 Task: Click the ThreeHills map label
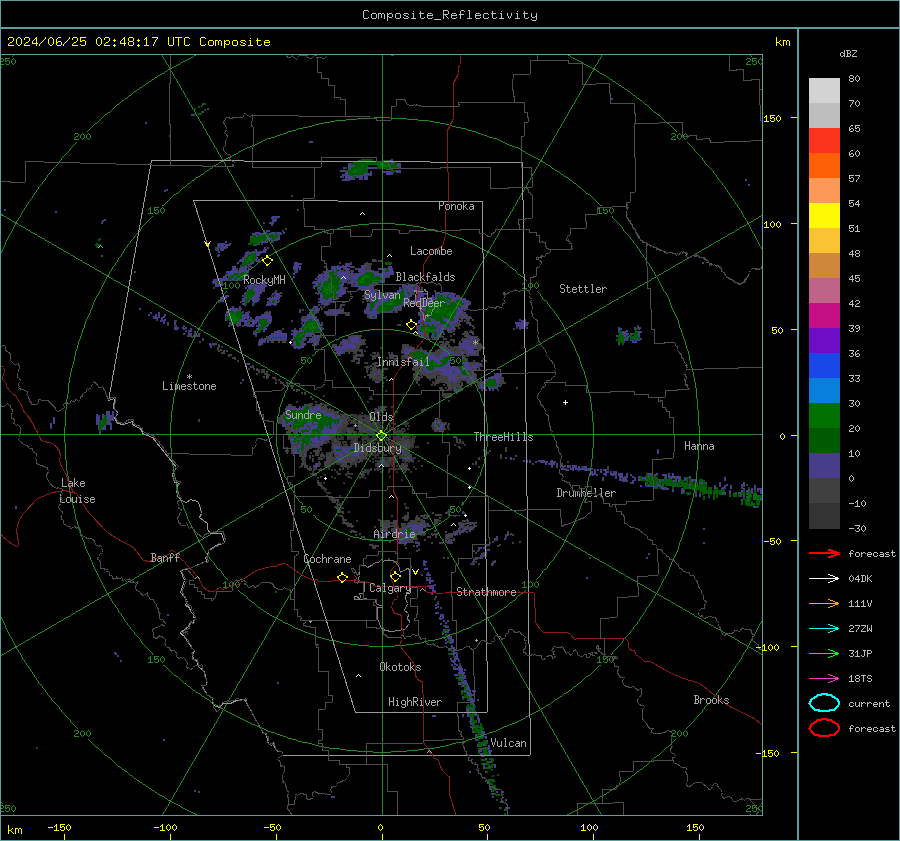tap(503, 437)
